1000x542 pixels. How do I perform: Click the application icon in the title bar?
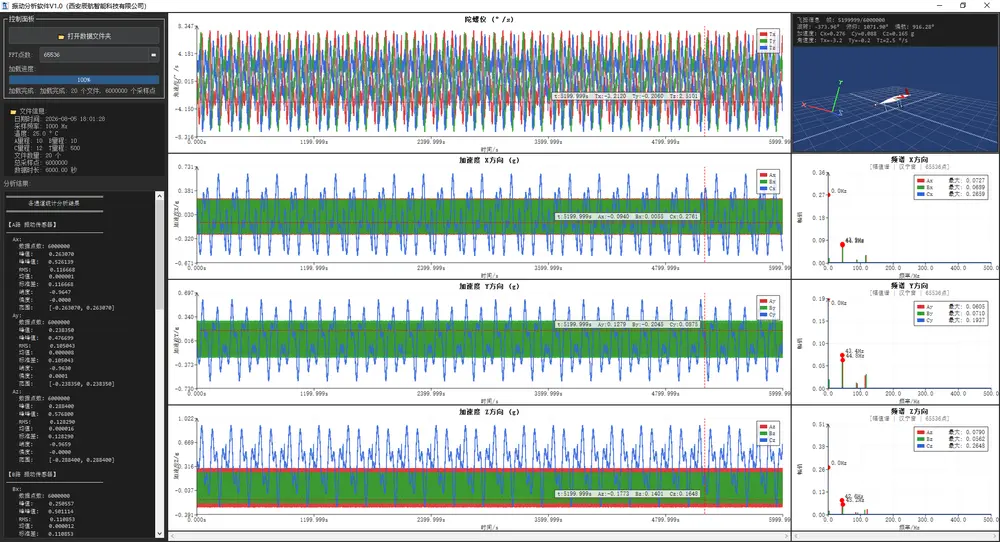click(x=6, y=6)
